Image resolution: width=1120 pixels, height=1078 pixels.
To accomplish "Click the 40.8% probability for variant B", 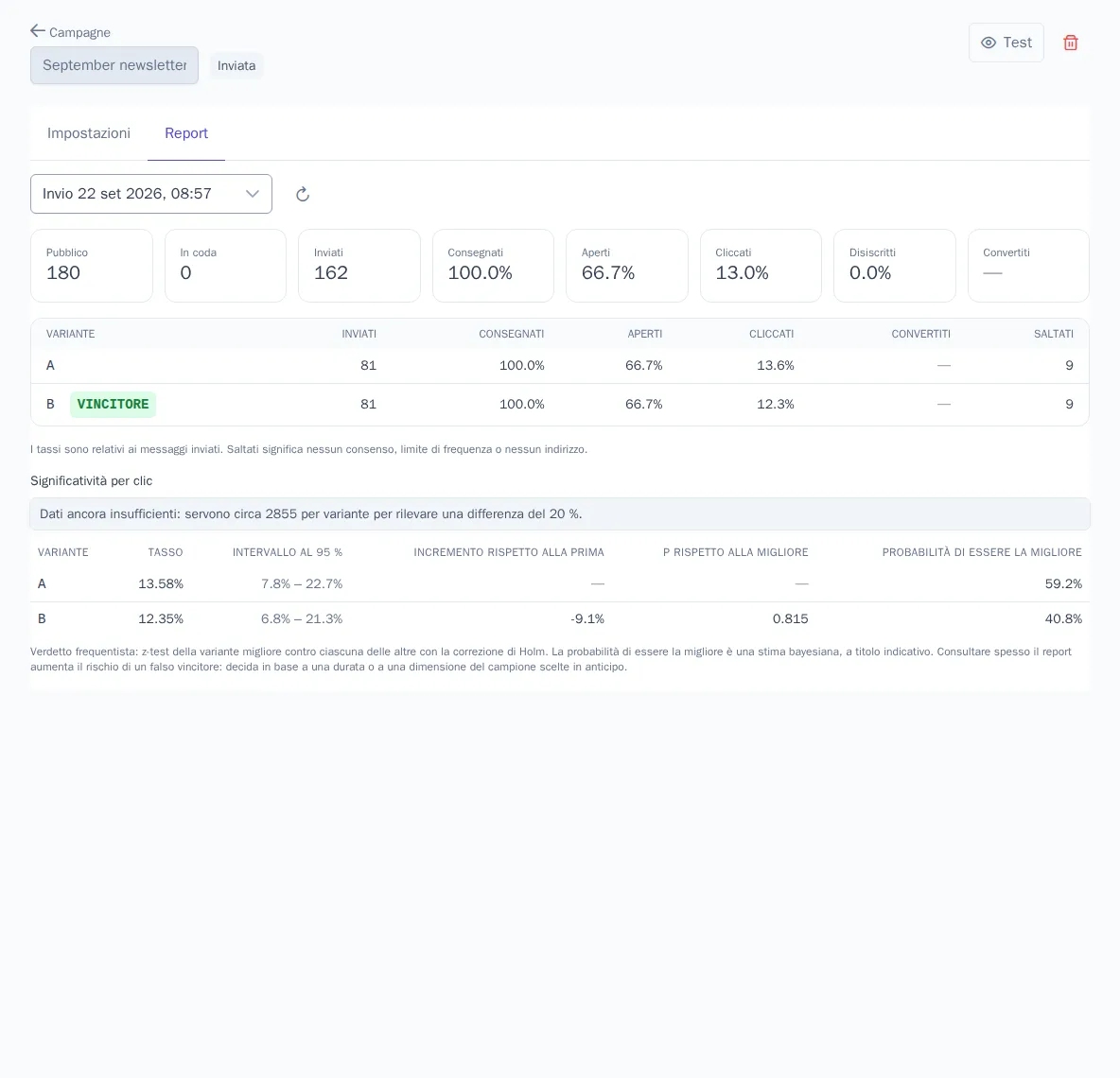I will tap(1063, 619).
